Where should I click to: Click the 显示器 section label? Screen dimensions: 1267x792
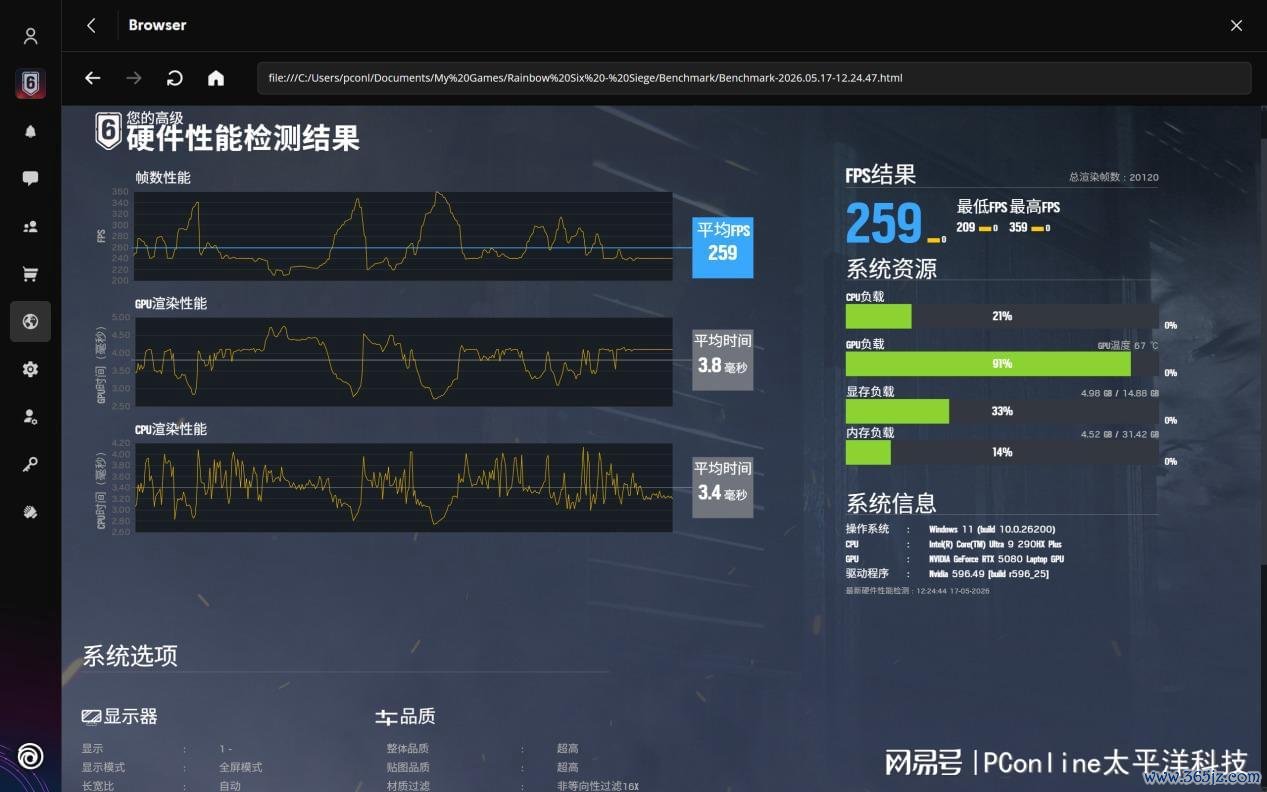click(x=131, y=717)
